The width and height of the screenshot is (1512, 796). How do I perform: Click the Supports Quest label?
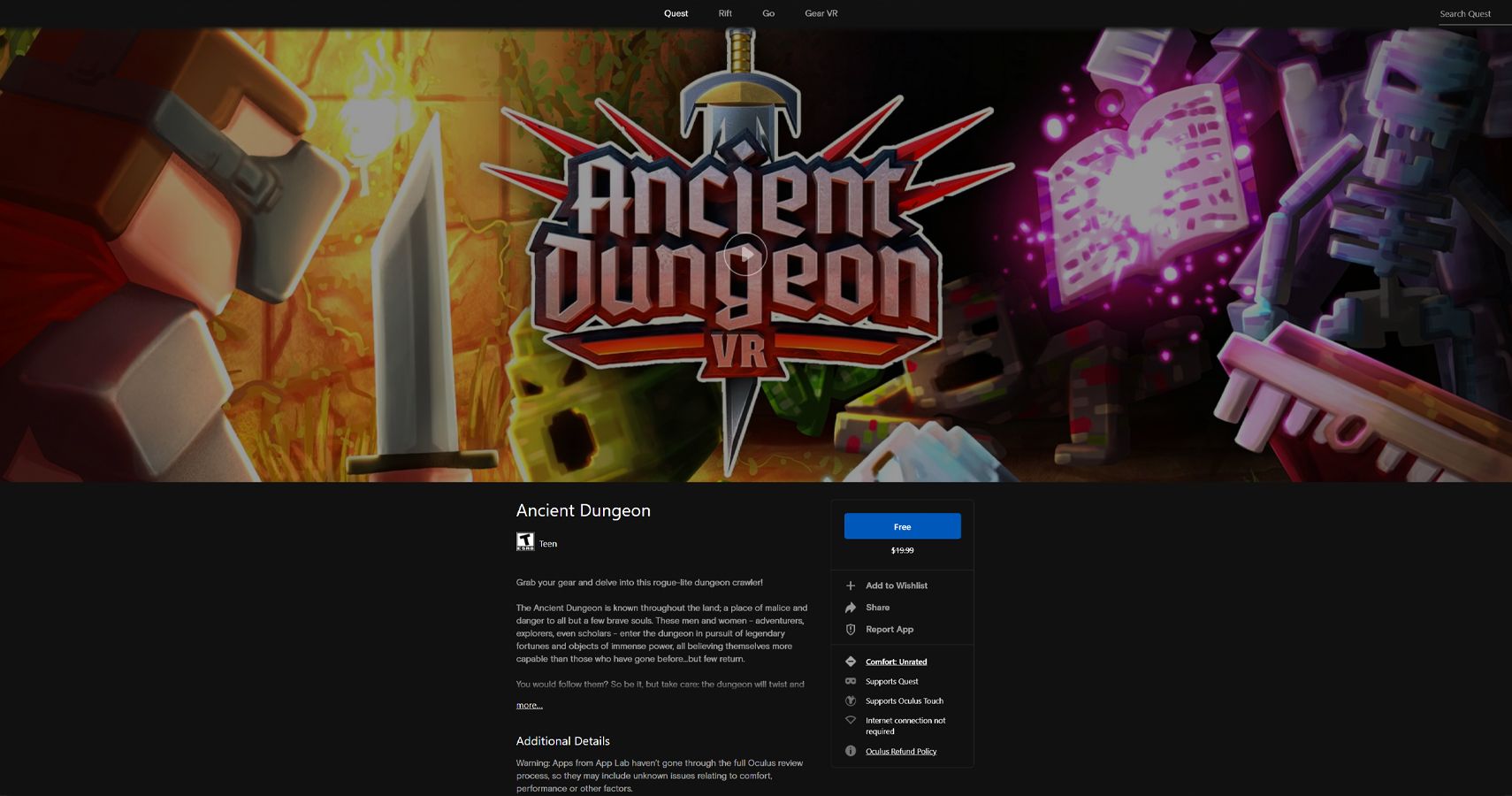click(x=892, y=681)
